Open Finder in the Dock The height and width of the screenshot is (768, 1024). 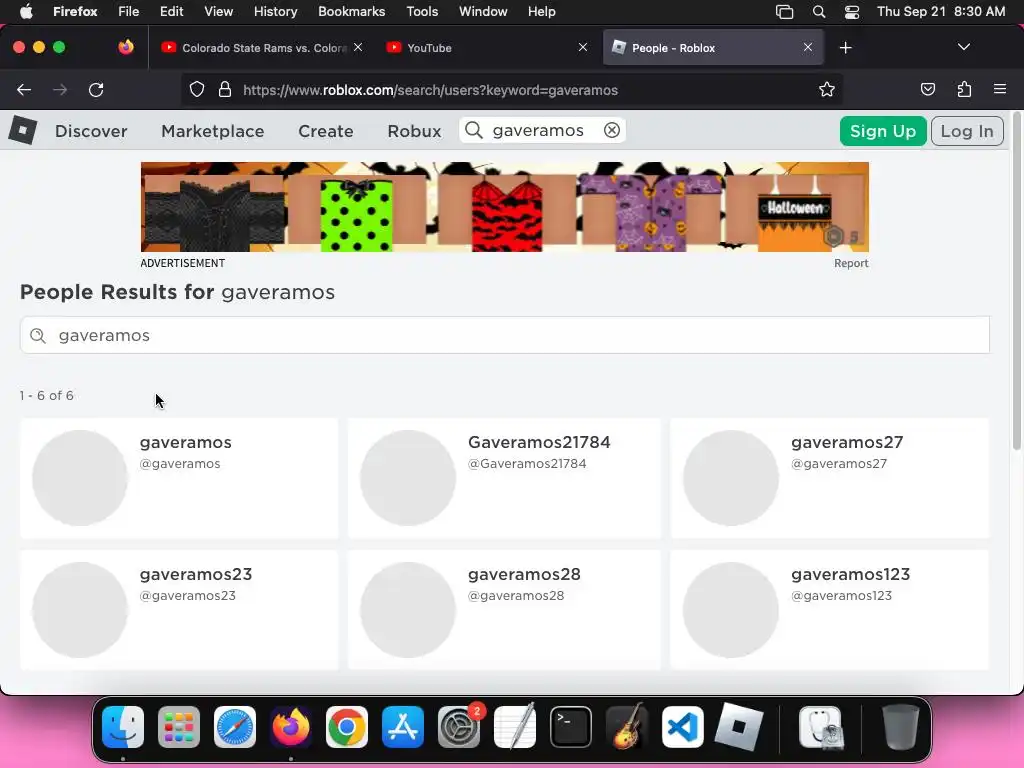click(123, 727)
